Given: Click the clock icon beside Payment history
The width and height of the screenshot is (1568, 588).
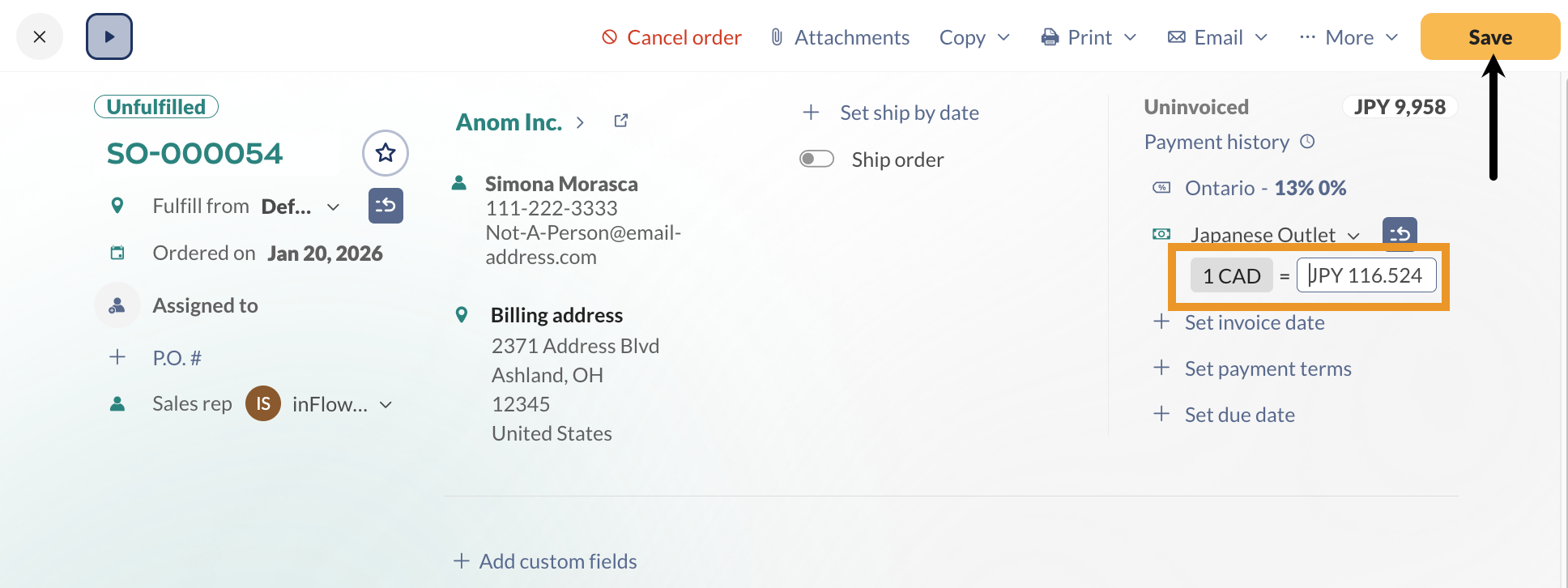Looking at the screenshot, I should tap(1307, 141).
